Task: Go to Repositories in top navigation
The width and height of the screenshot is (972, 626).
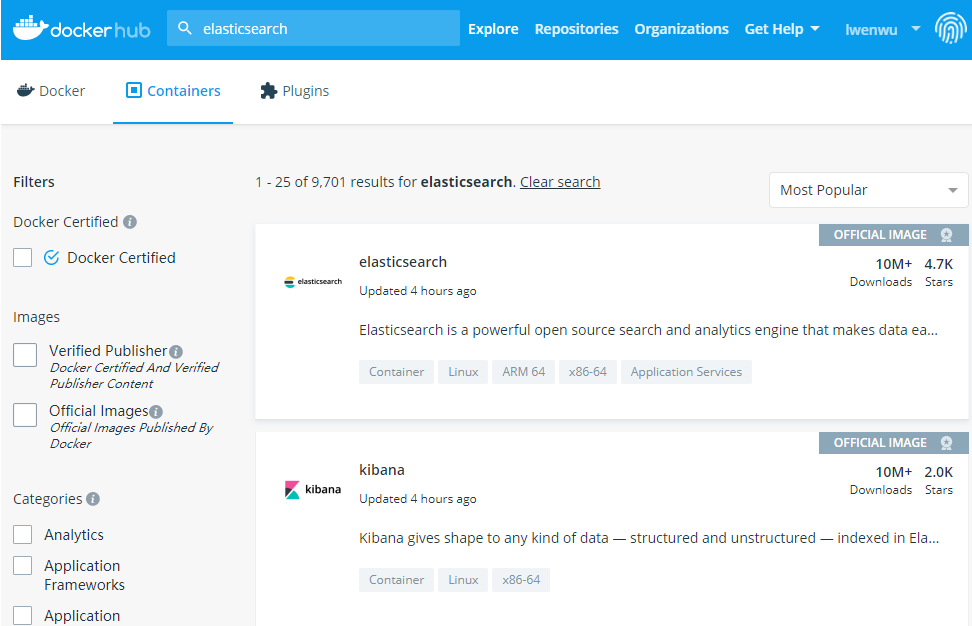Action: pyautogui.click(x=577, y=29)
